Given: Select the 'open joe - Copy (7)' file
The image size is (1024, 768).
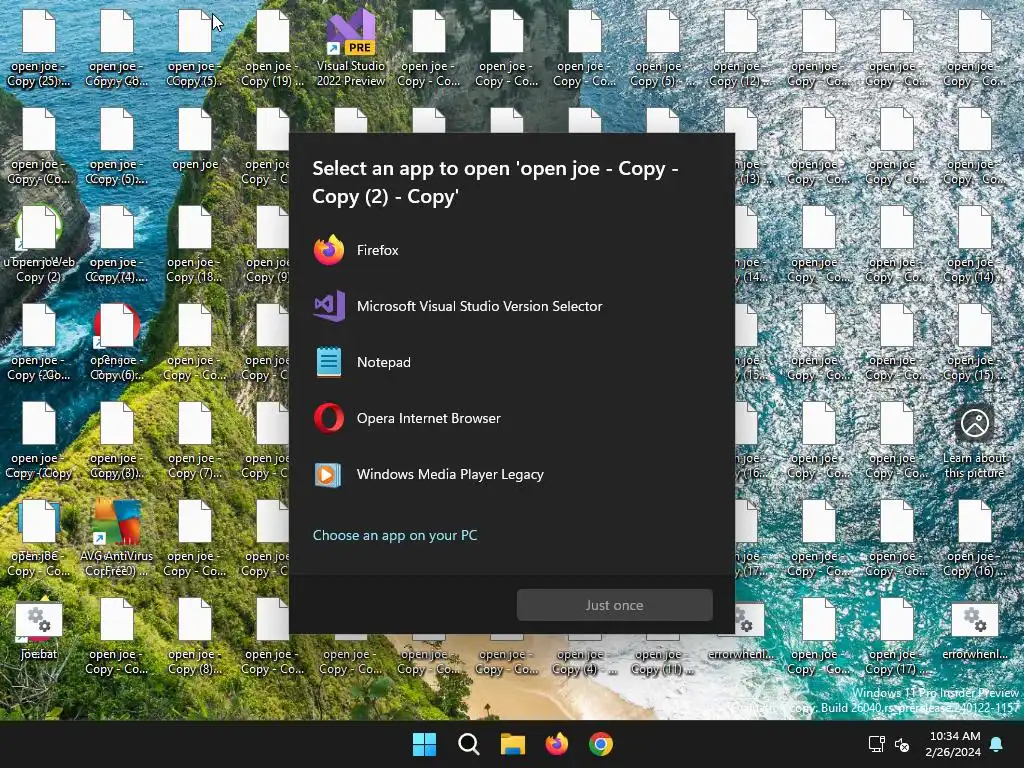Looking at the screenshot, I should tap(195, 441).
